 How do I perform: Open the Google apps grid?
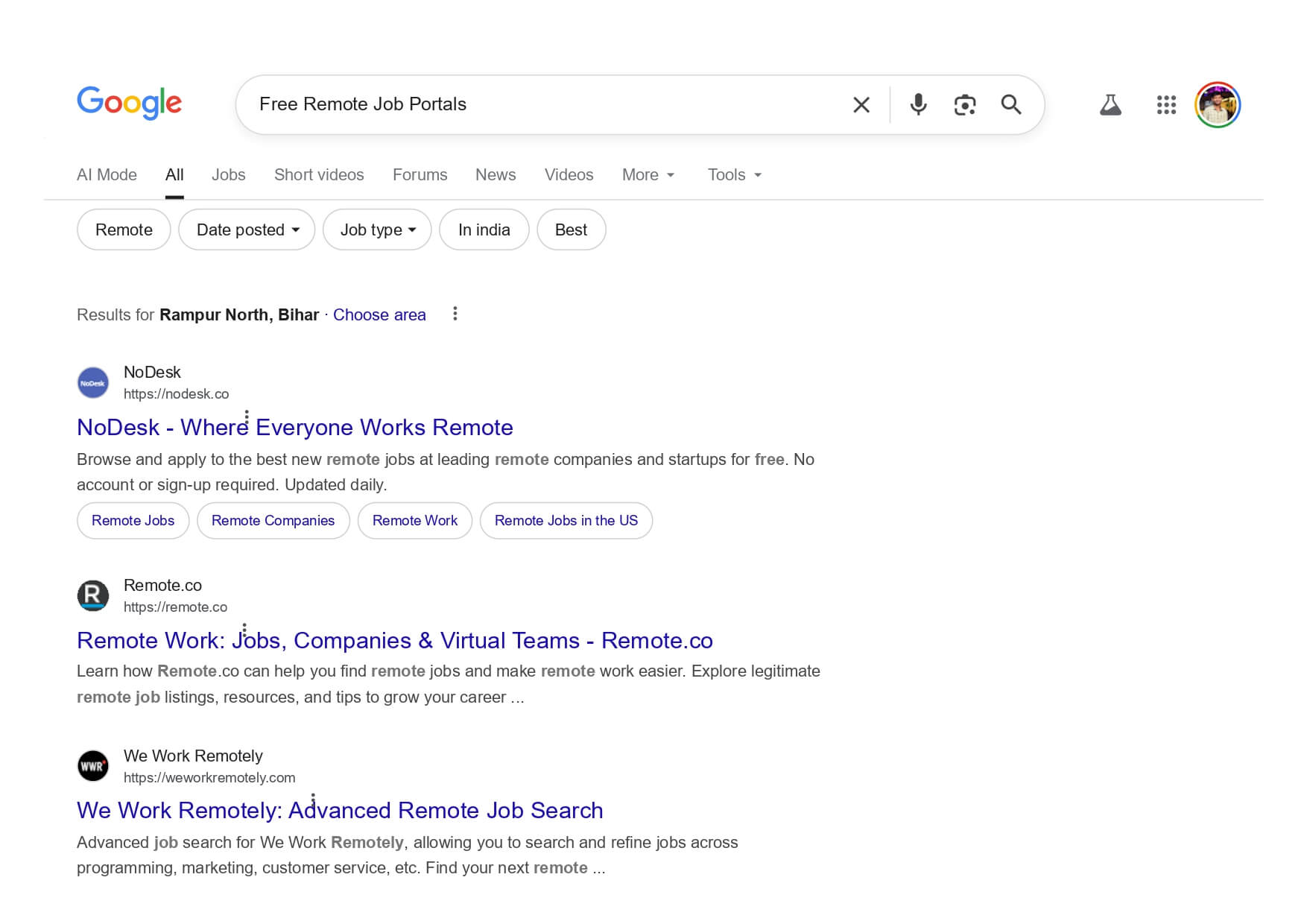[1166, 105]
